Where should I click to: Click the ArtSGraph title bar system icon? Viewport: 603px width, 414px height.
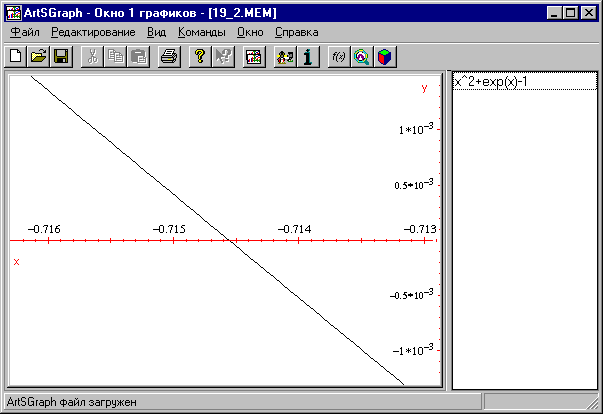point(13,11)
